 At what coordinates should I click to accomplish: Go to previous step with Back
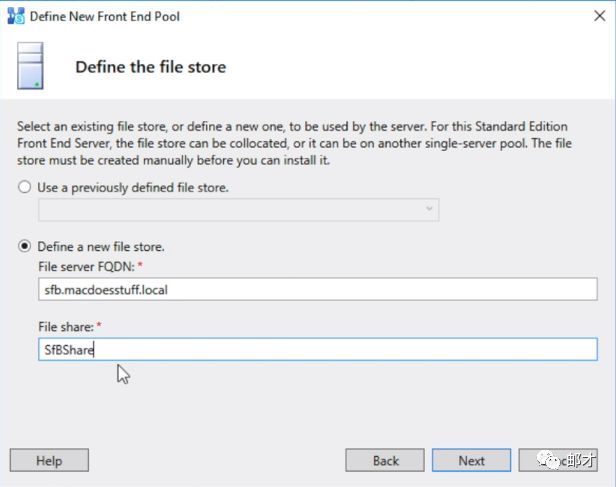pyautogui.click(x=385, y=460)
